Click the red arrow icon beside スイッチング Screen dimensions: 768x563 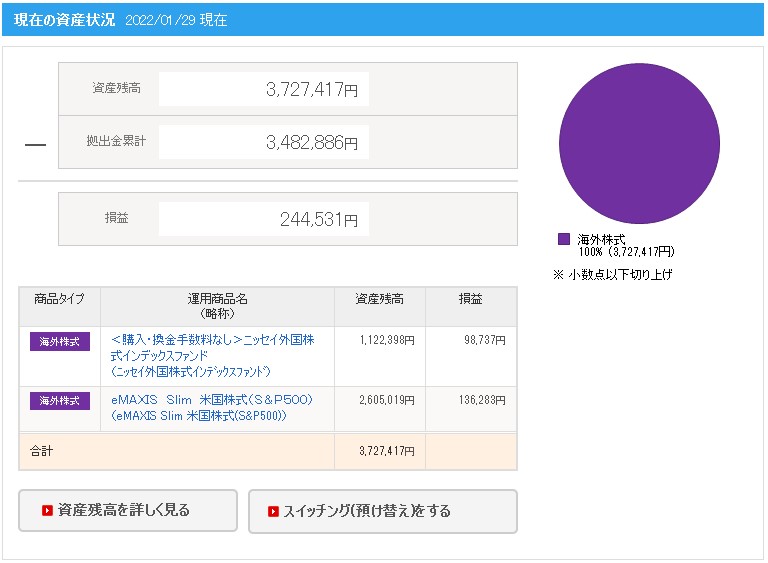pyautogui.click(x=273, y=512)
